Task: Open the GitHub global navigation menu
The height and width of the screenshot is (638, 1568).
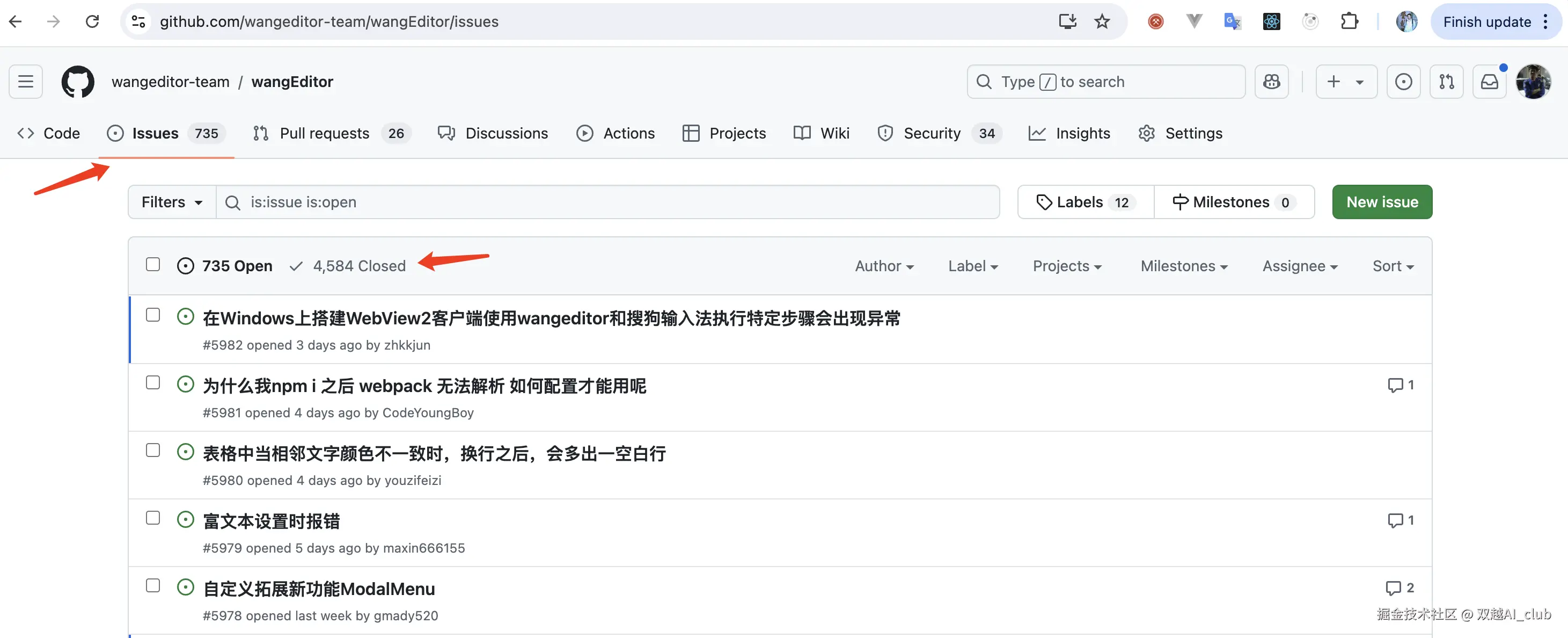Action: [x=26, y=82]
